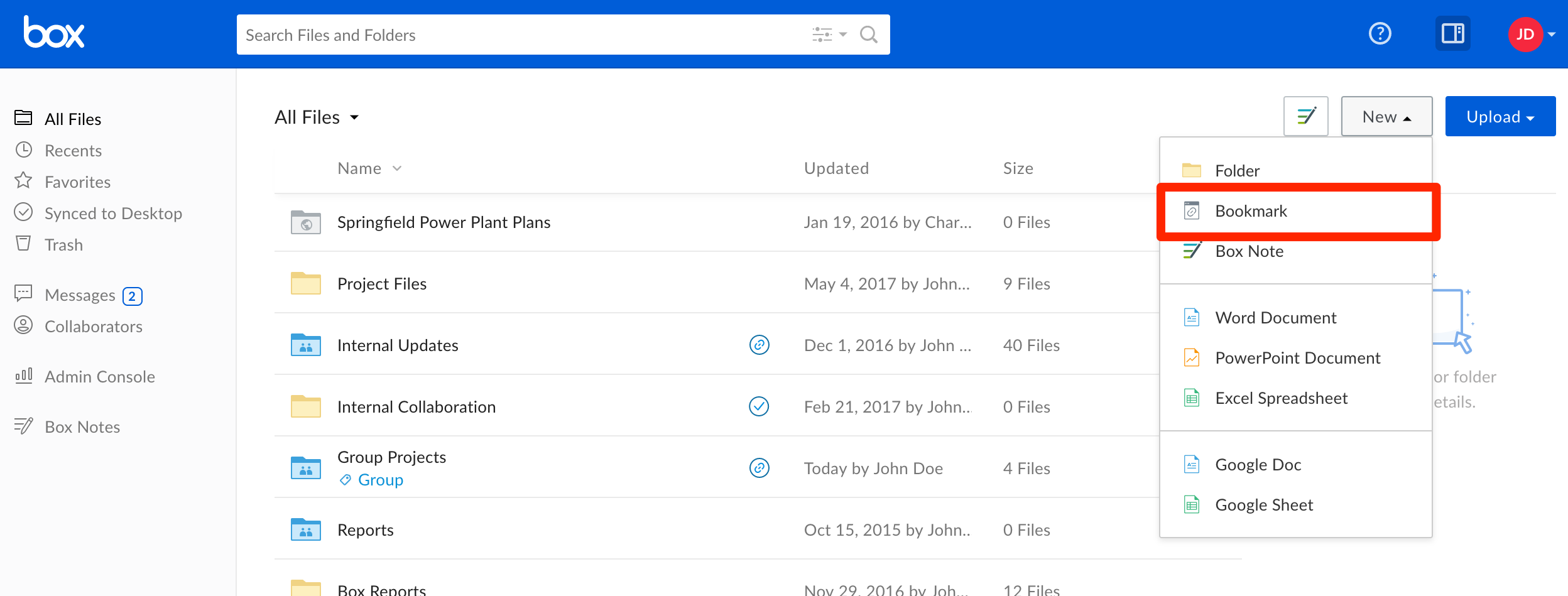The image size is (1568, 596).
Task: Choose PowerPoint Document from the New menu
Action: pos(1295,358)
